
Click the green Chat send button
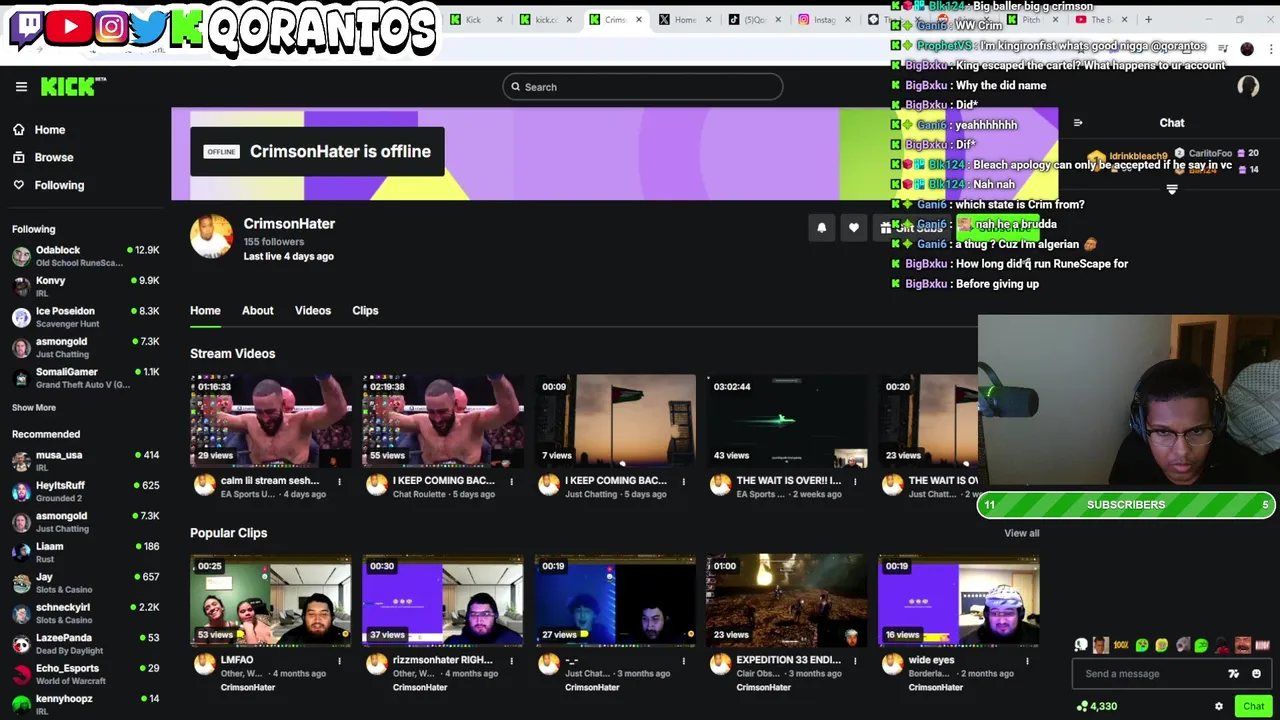(1254, 707)
